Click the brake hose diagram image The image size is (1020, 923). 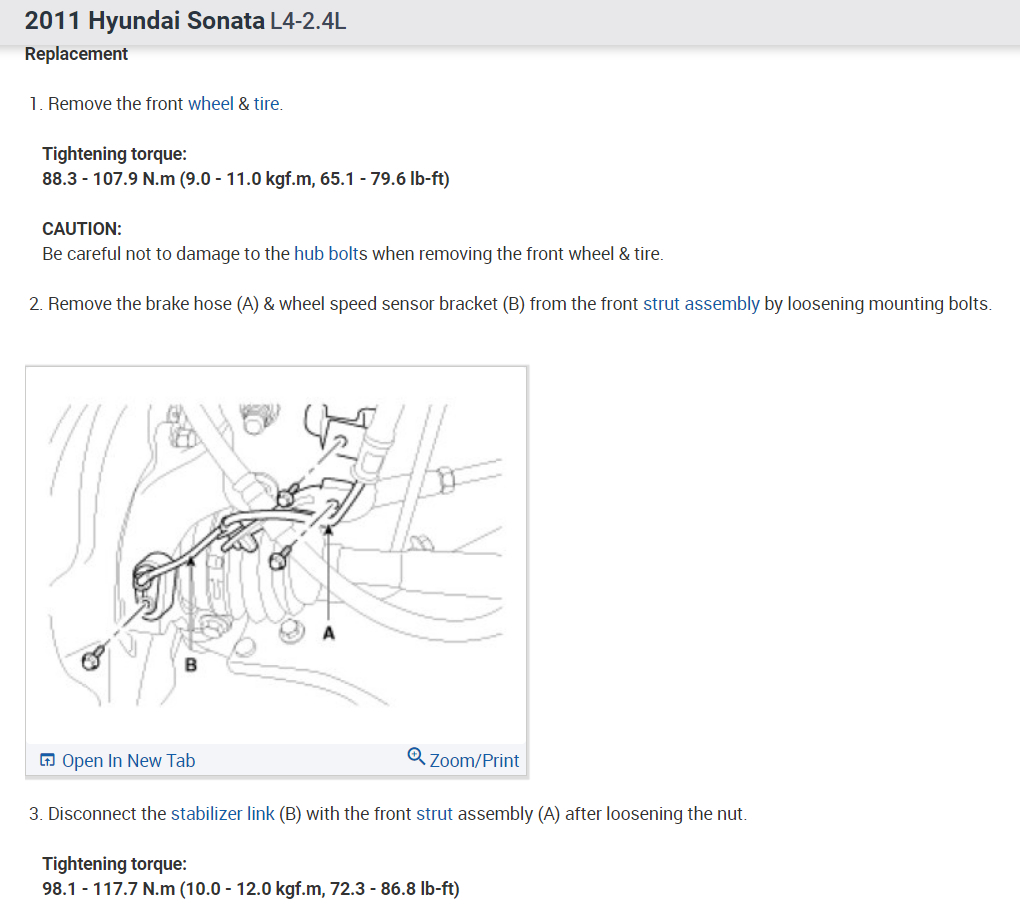[x=276, y=555]
